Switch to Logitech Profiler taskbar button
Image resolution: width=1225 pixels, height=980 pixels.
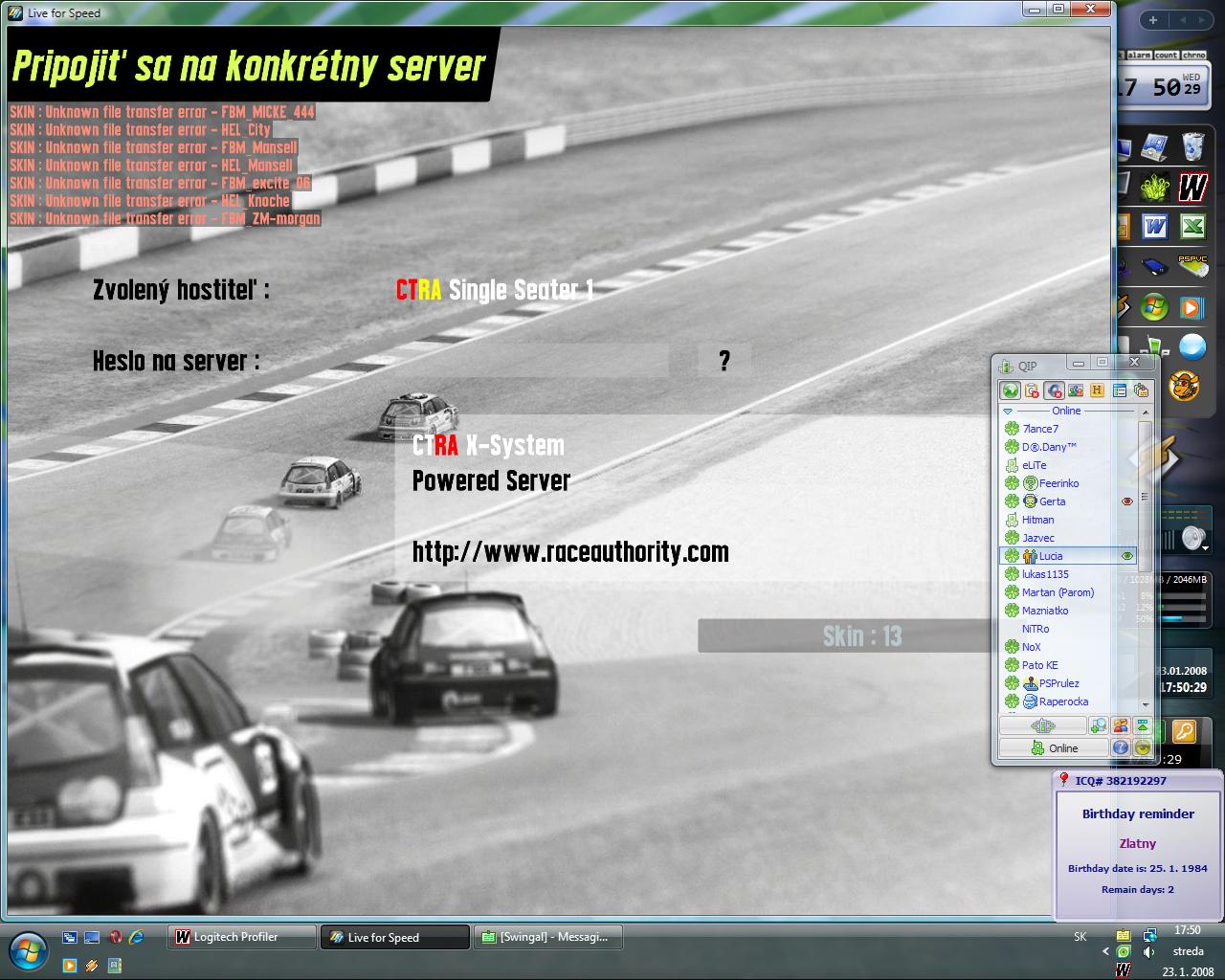point(242,937)
